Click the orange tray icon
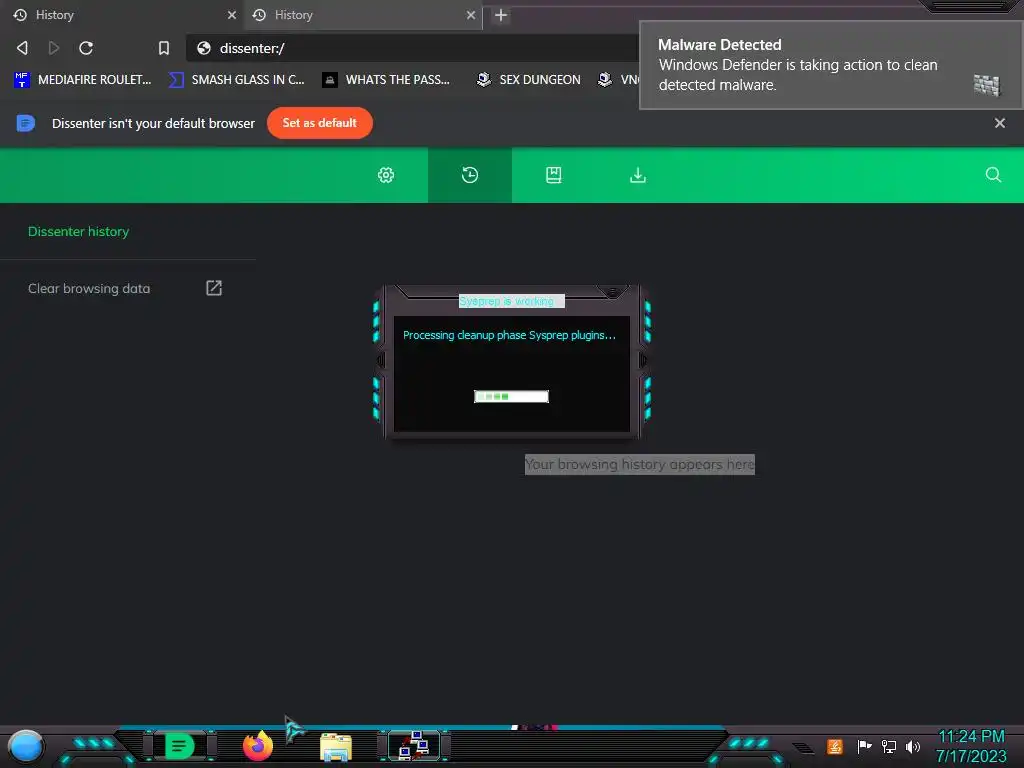Image resolution: width=1024 pixels, height=768 pixels. 835,746
